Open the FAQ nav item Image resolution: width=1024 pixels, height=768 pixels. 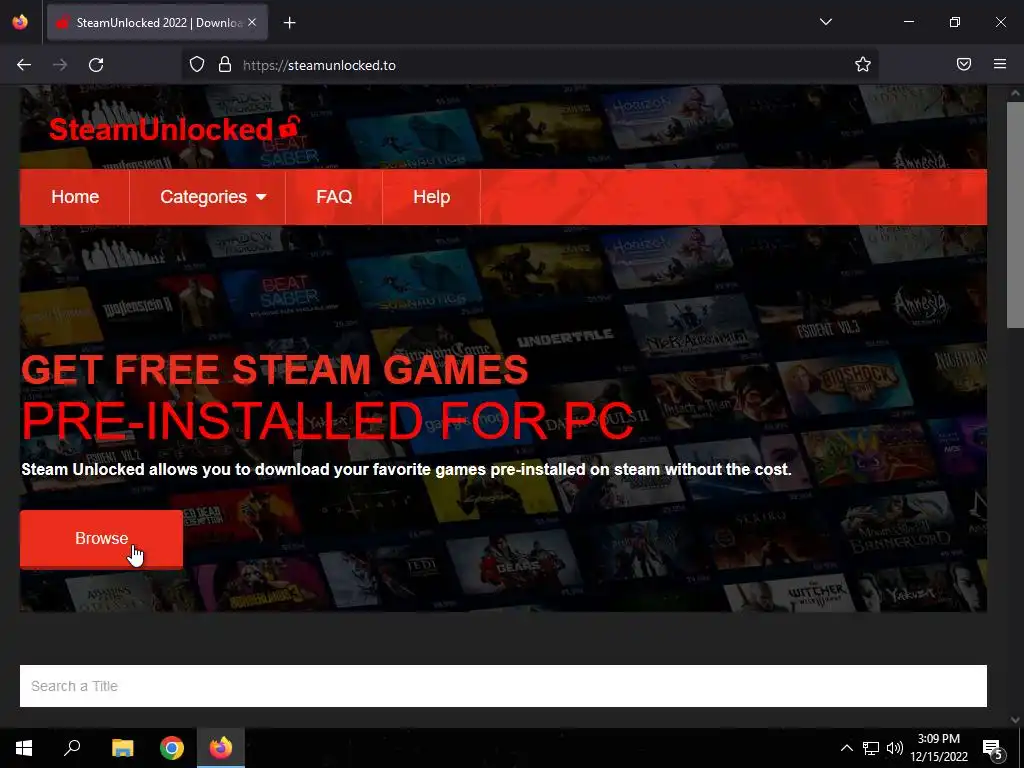(334, 197)
